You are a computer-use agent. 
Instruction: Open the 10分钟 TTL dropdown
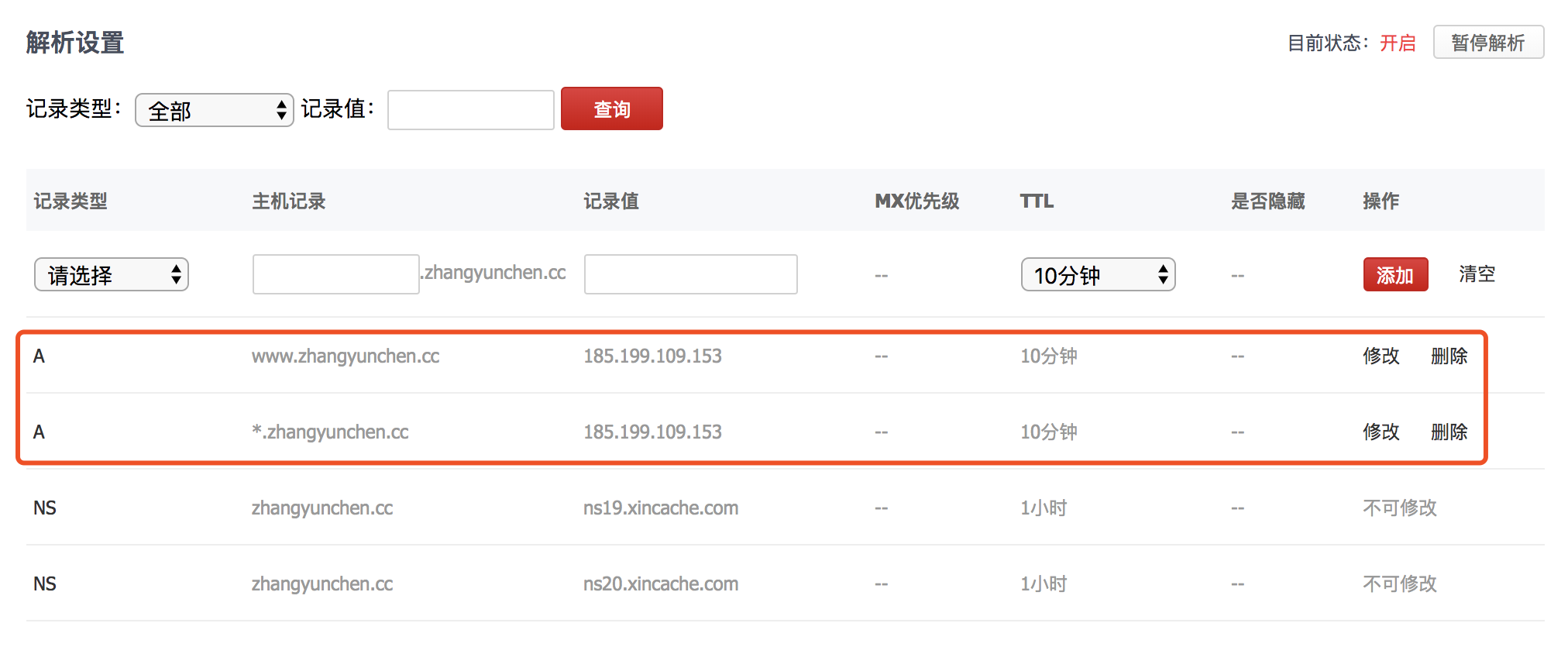1097,275
